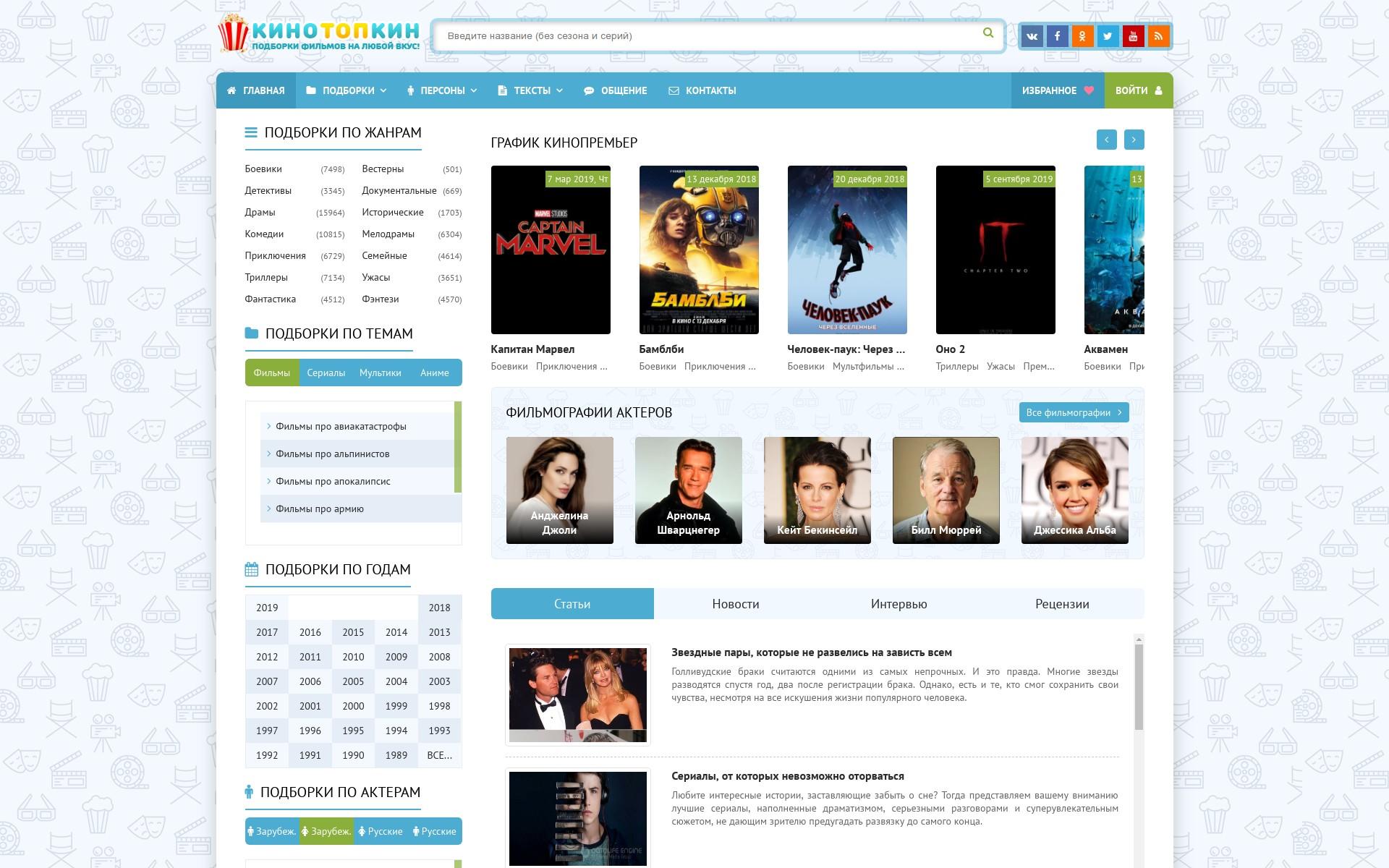The height and width of the screenshot is (868, 1389).
Task: Click the calendar icon near Подборки по годам
Action: (x=251, y=569)
